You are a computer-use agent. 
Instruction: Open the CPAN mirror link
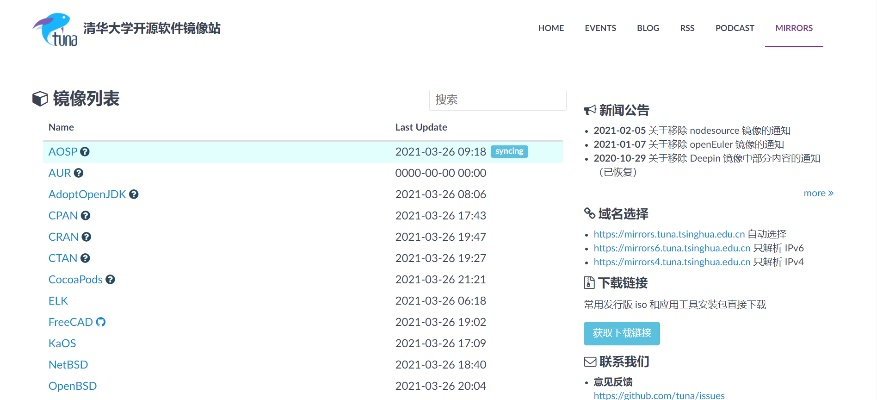click(x=63, y=215)
